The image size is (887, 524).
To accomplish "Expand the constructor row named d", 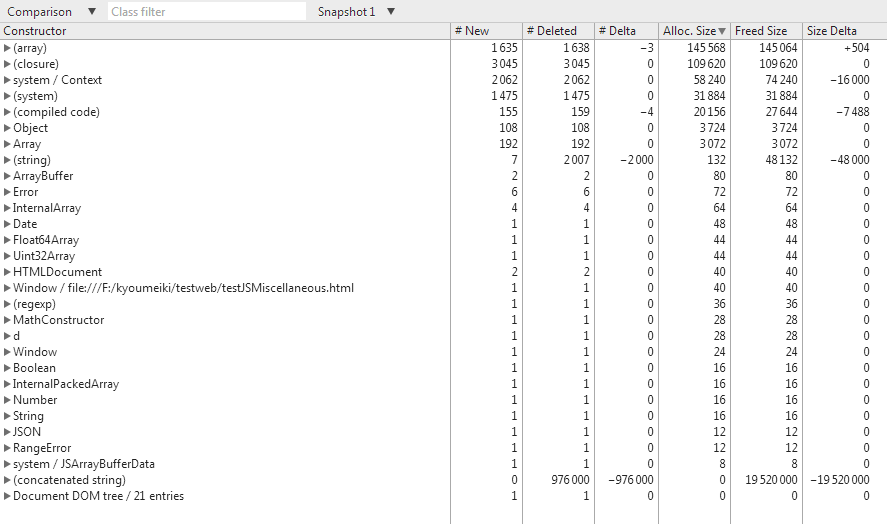I will click(7, 336).
